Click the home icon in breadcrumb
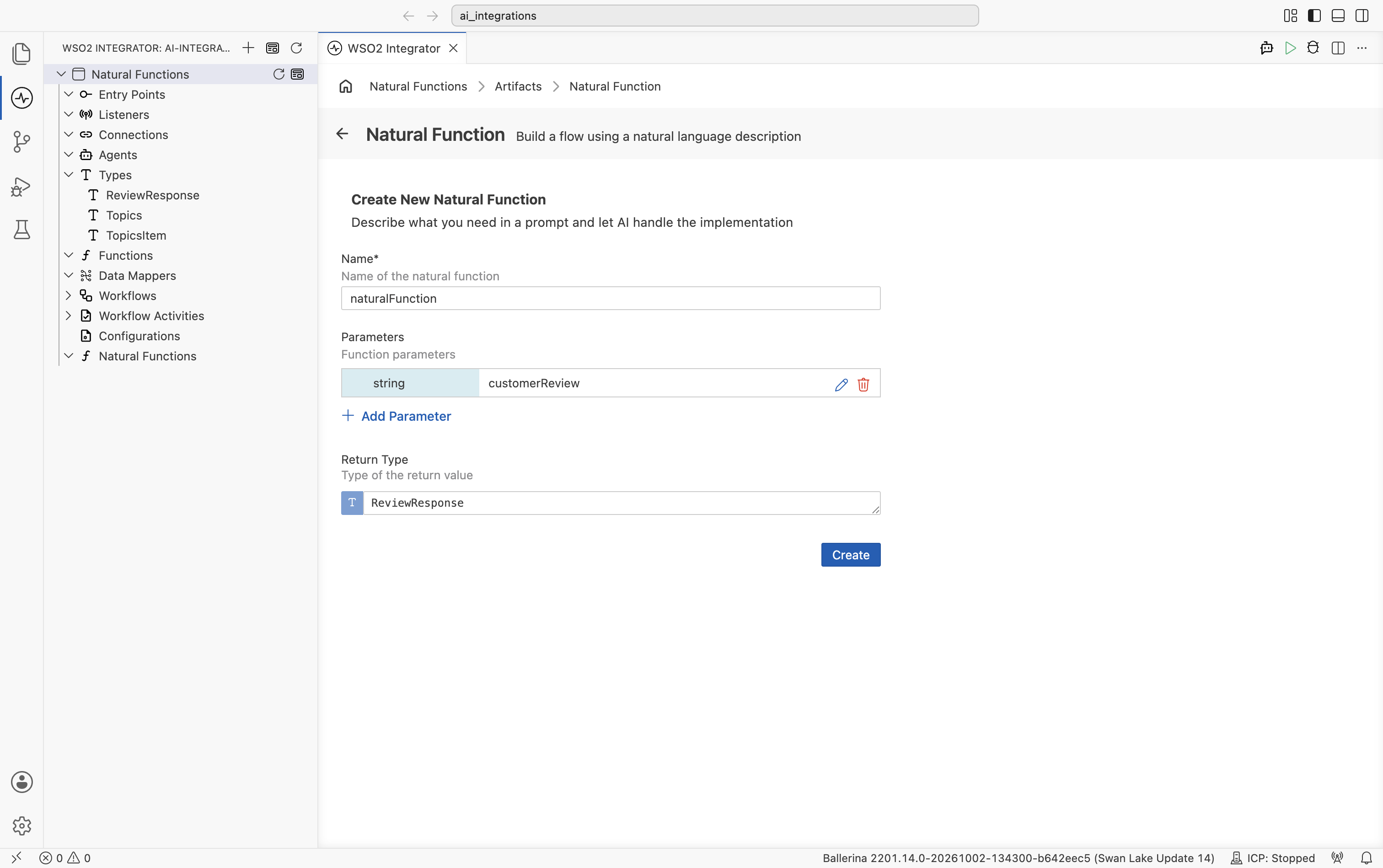 [346, 86]
